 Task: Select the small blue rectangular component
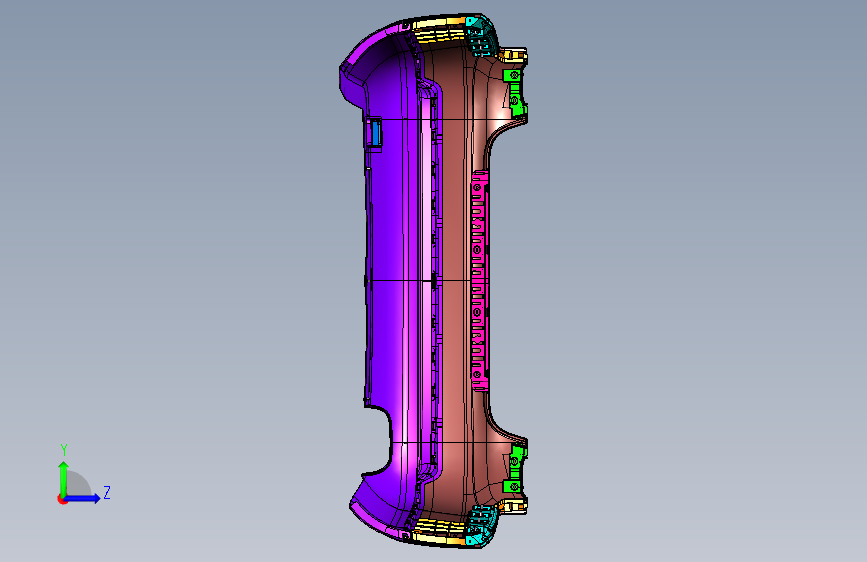click(376, 134)
